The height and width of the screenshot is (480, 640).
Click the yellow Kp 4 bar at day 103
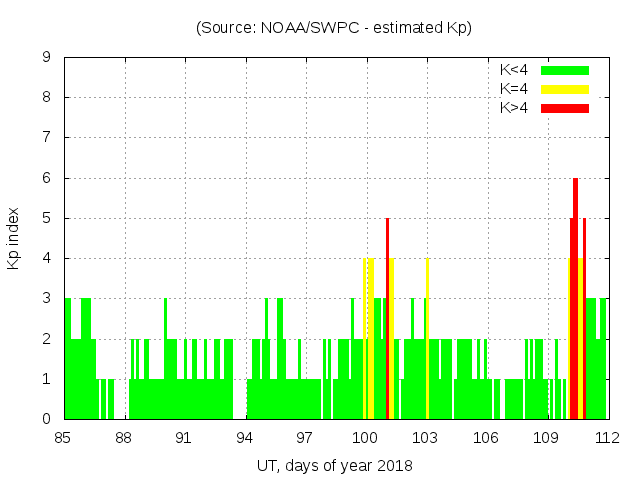[x=427, y=340]
